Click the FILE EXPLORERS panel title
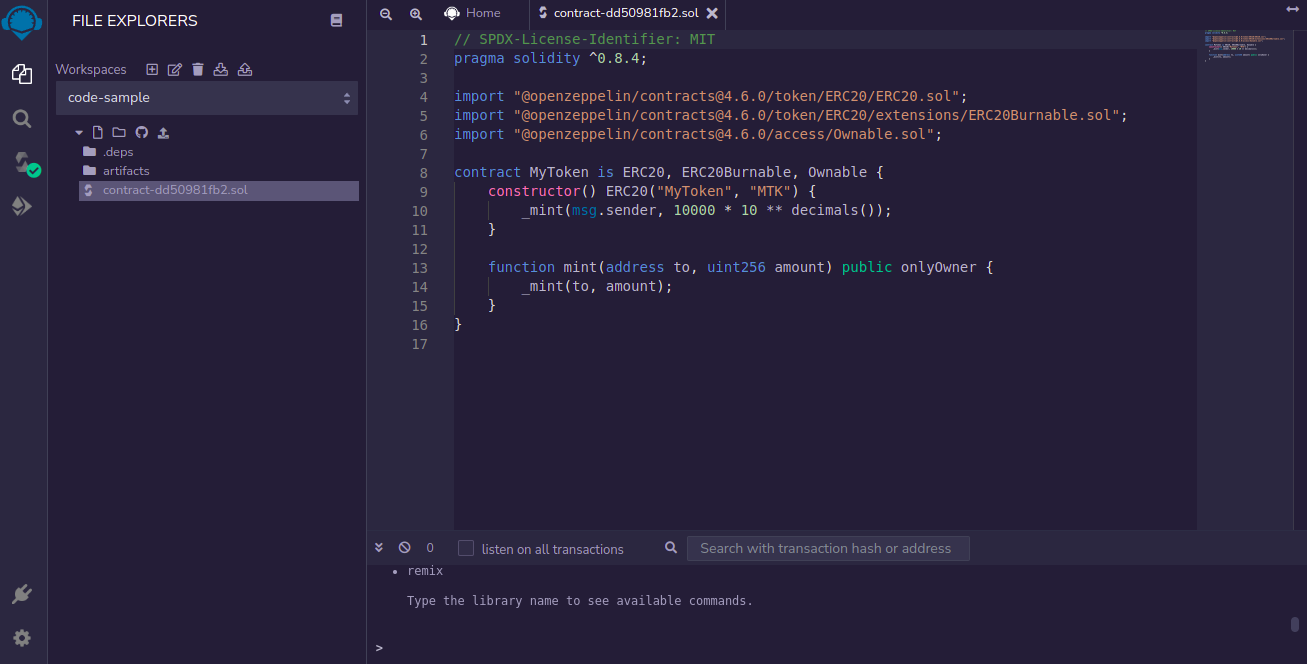The width and height of the screenshot is (1307, 664). pyautogui.click(x=135, y=20)
